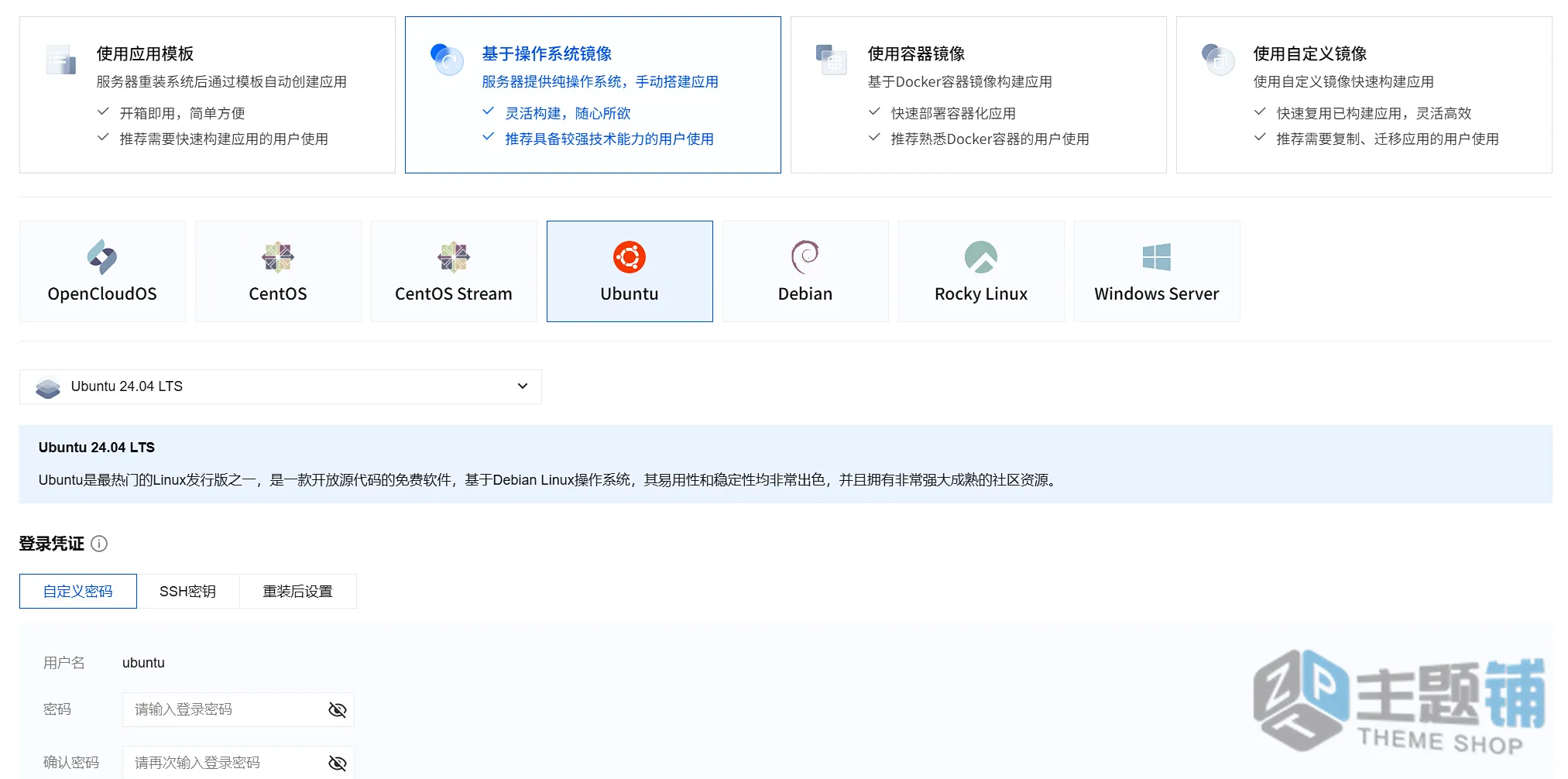Click the 请再次输入登录密码 input field
This screenshot has height=779, width=1568.
pyautogui.click(x=238, y=763)
